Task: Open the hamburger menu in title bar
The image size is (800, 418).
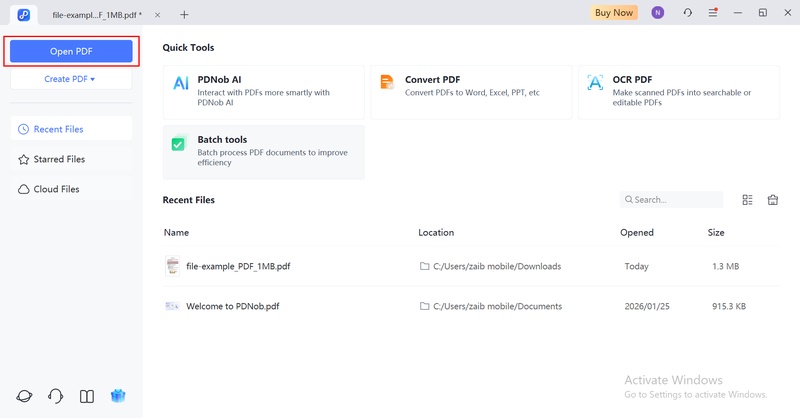Action: coord(713,13)
